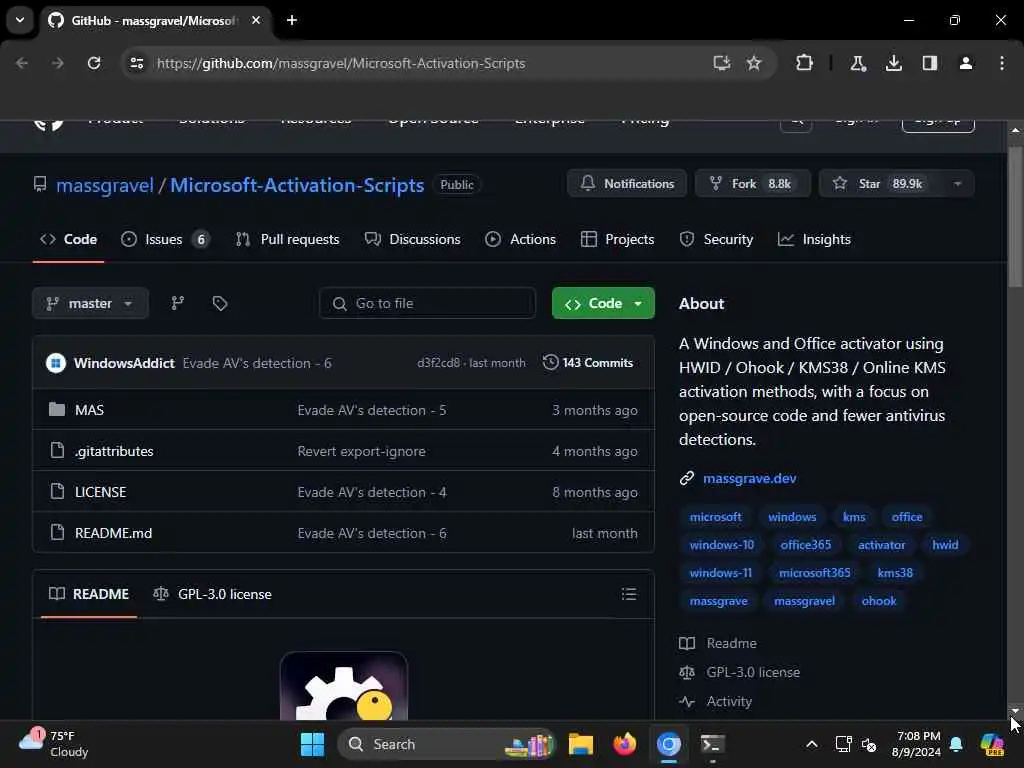
Task: Click the Notifications button
Action: tap(627, 184)
